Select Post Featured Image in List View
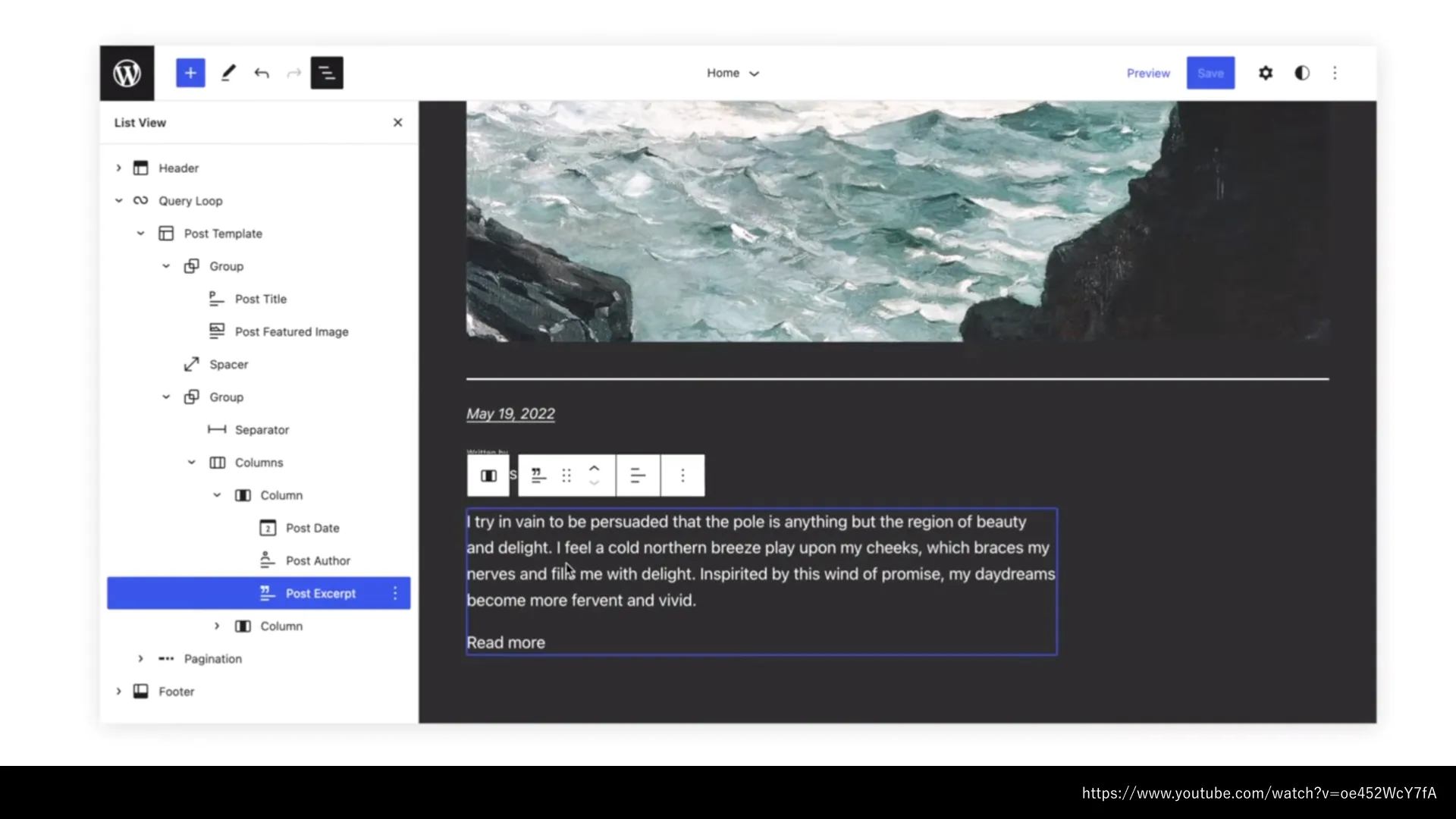The height and width of the screenshot is (819, 1456). 291,331
